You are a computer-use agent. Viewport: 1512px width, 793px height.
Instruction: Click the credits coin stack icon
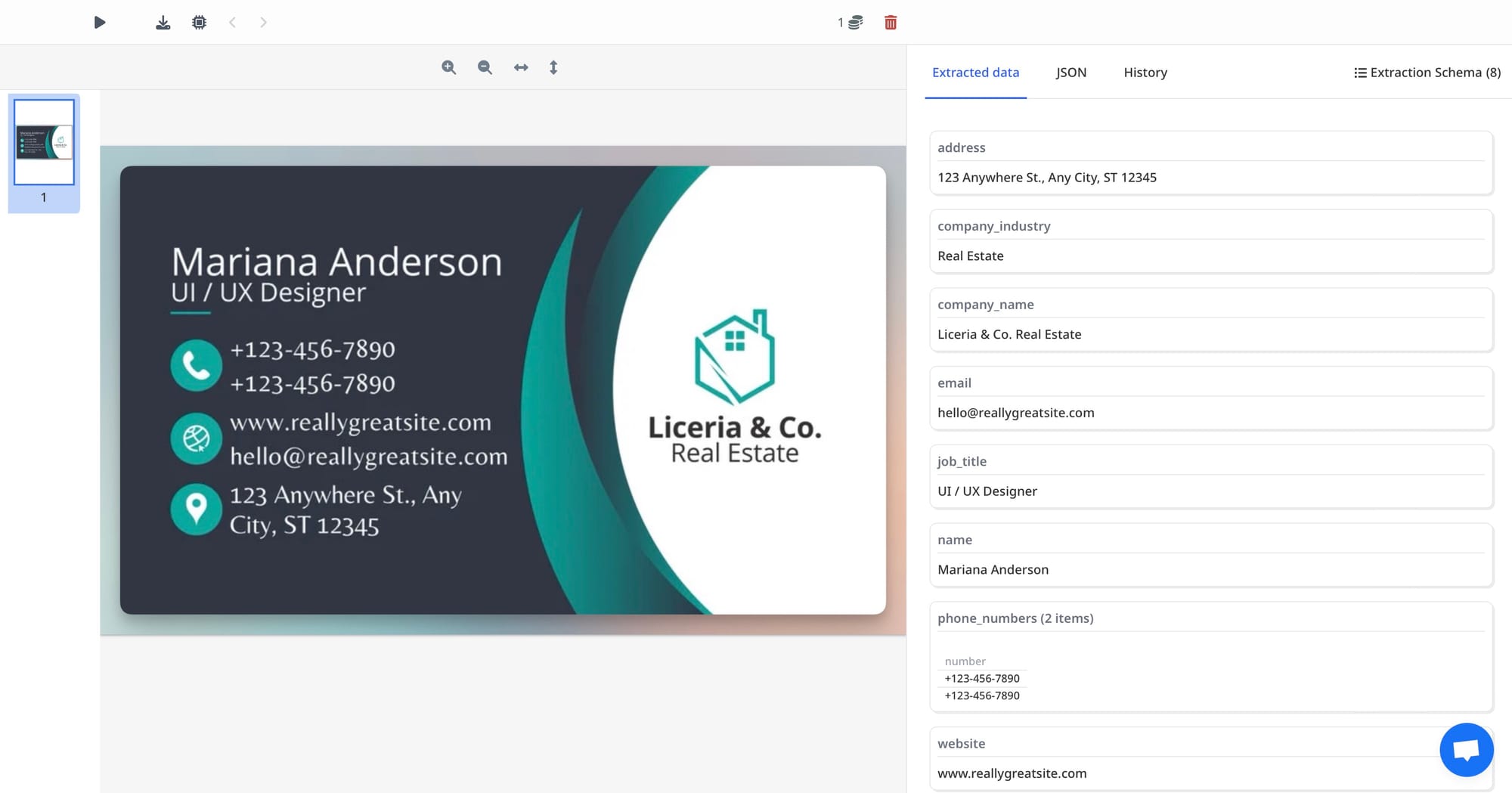pos(855,23)
